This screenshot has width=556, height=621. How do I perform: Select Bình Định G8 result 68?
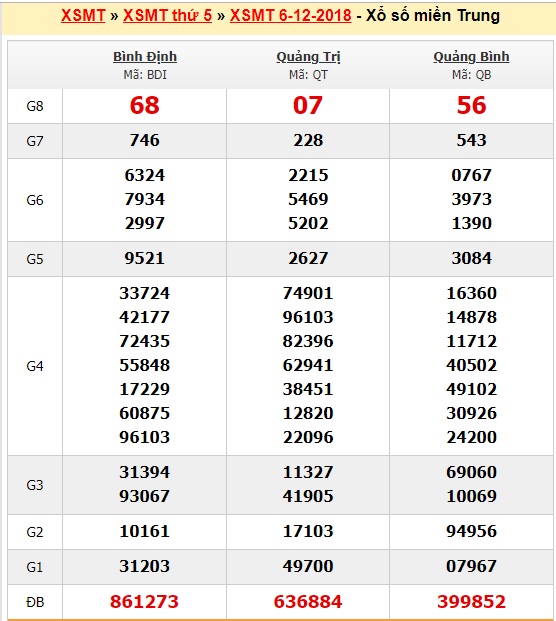pos(145,105)
